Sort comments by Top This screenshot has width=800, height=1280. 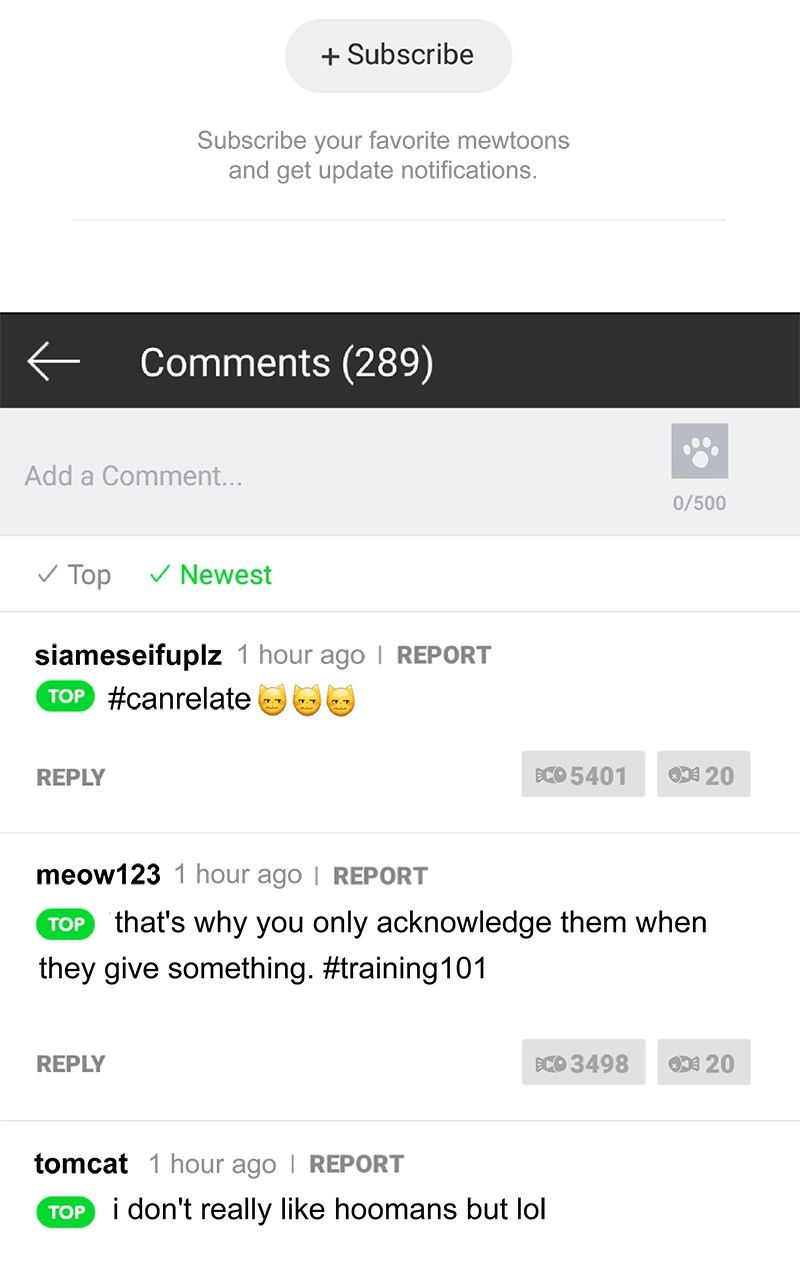point(74,575)
